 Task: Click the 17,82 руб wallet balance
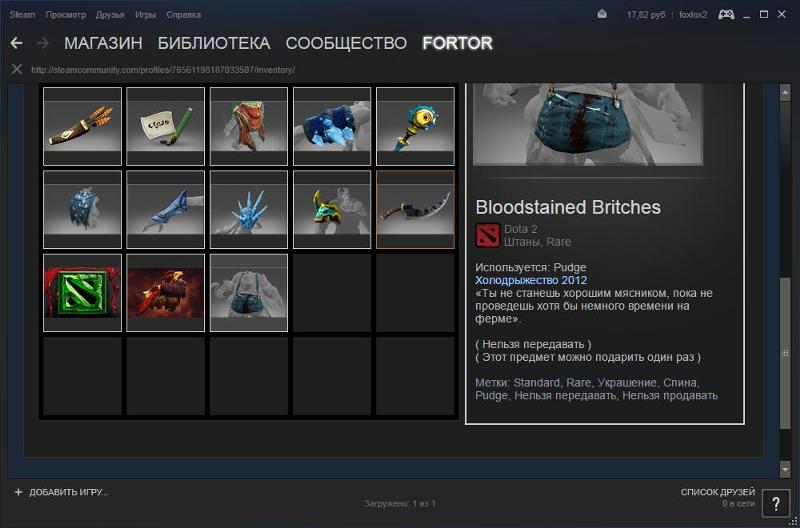pos(646,15)
